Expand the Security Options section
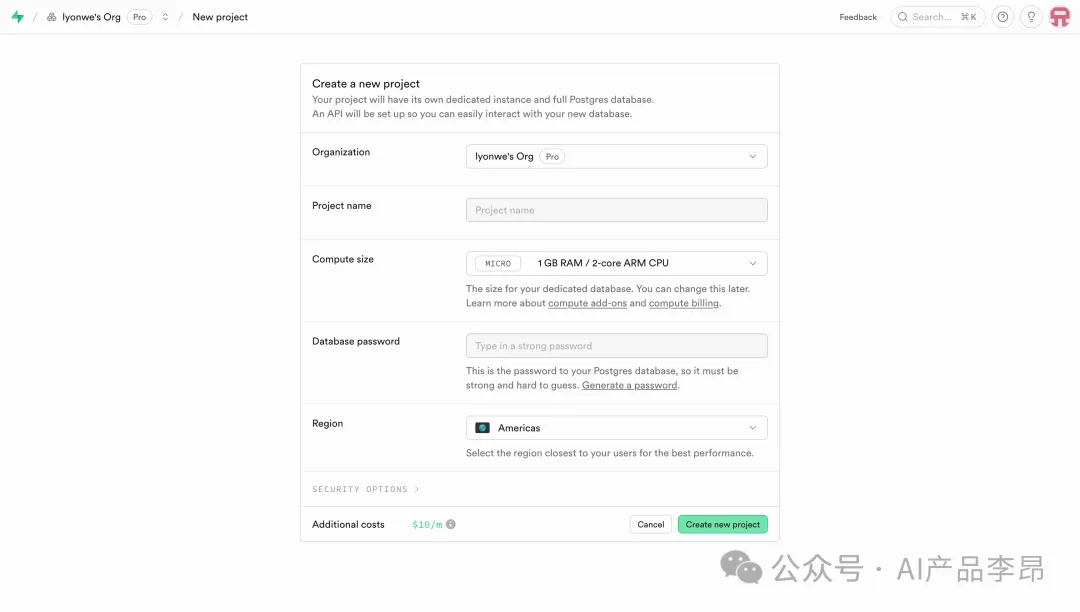Viewport: 1080px width, 612px height. click(x=365, y=489)
